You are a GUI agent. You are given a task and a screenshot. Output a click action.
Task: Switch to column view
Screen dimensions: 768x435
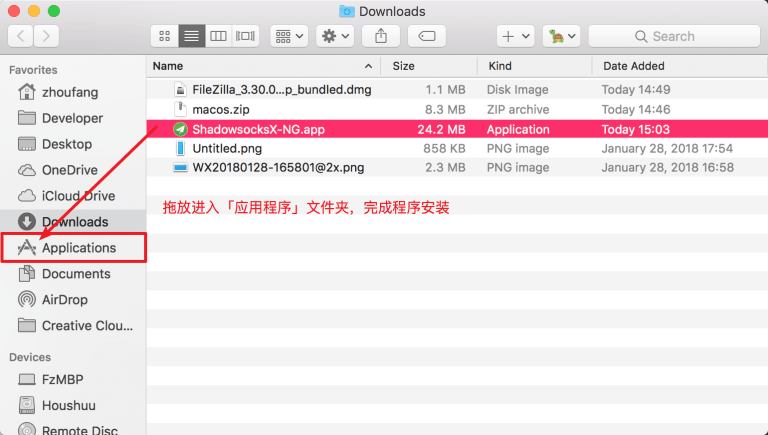218,36
